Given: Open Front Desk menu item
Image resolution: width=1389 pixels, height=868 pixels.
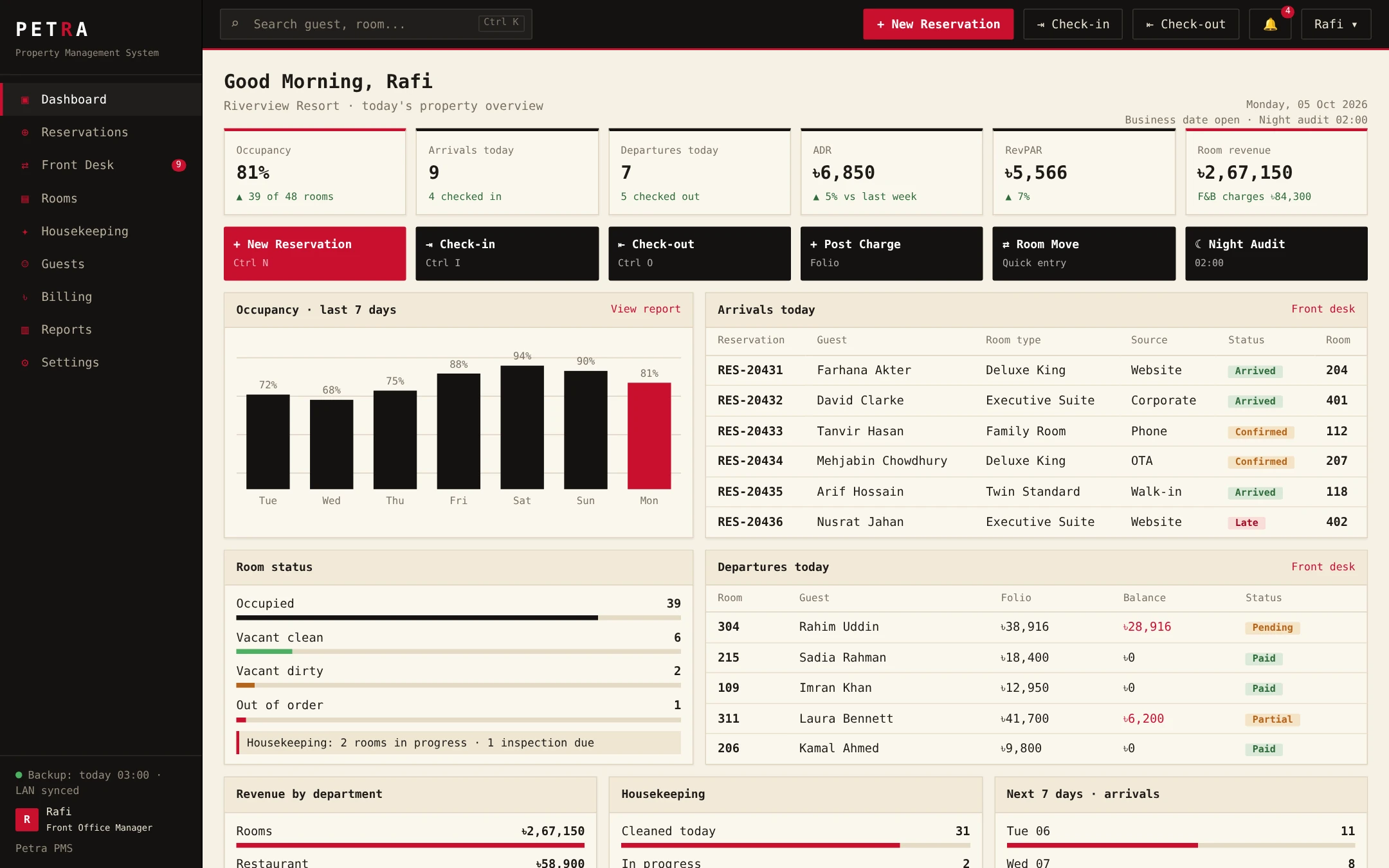Looking at the screenshot, I should (102, 165).
